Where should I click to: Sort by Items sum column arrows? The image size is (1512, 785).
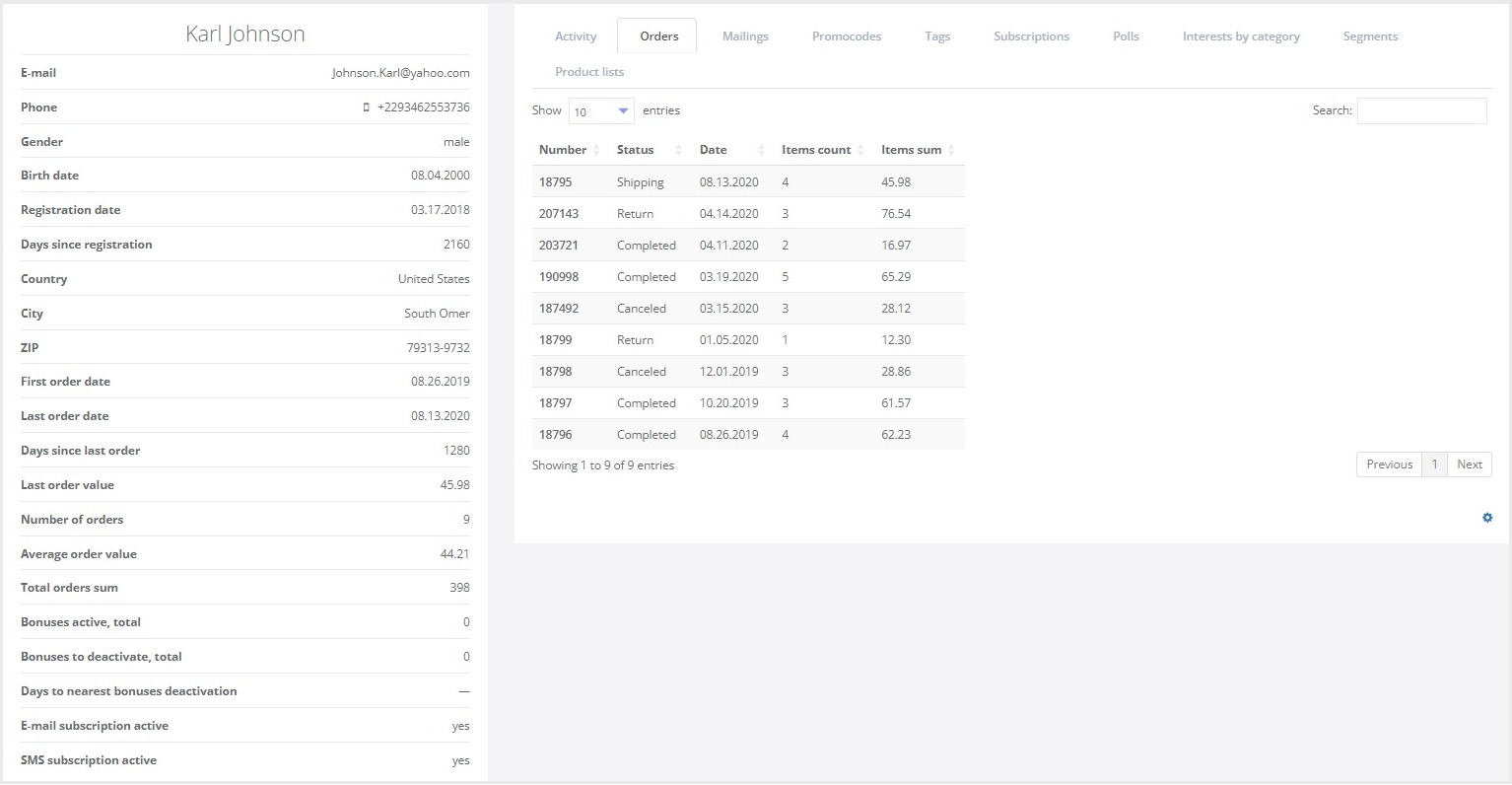951,150
